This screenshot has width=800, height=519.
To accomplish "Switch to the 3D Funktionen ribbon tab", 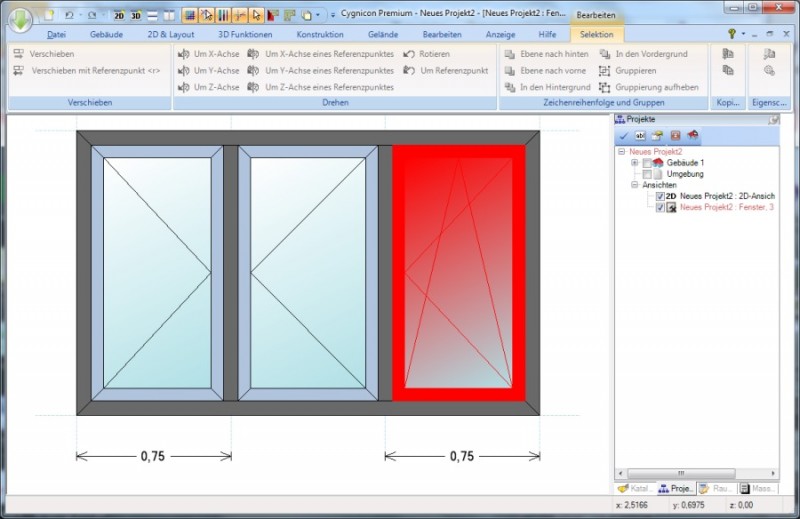I will pos(245,34).
